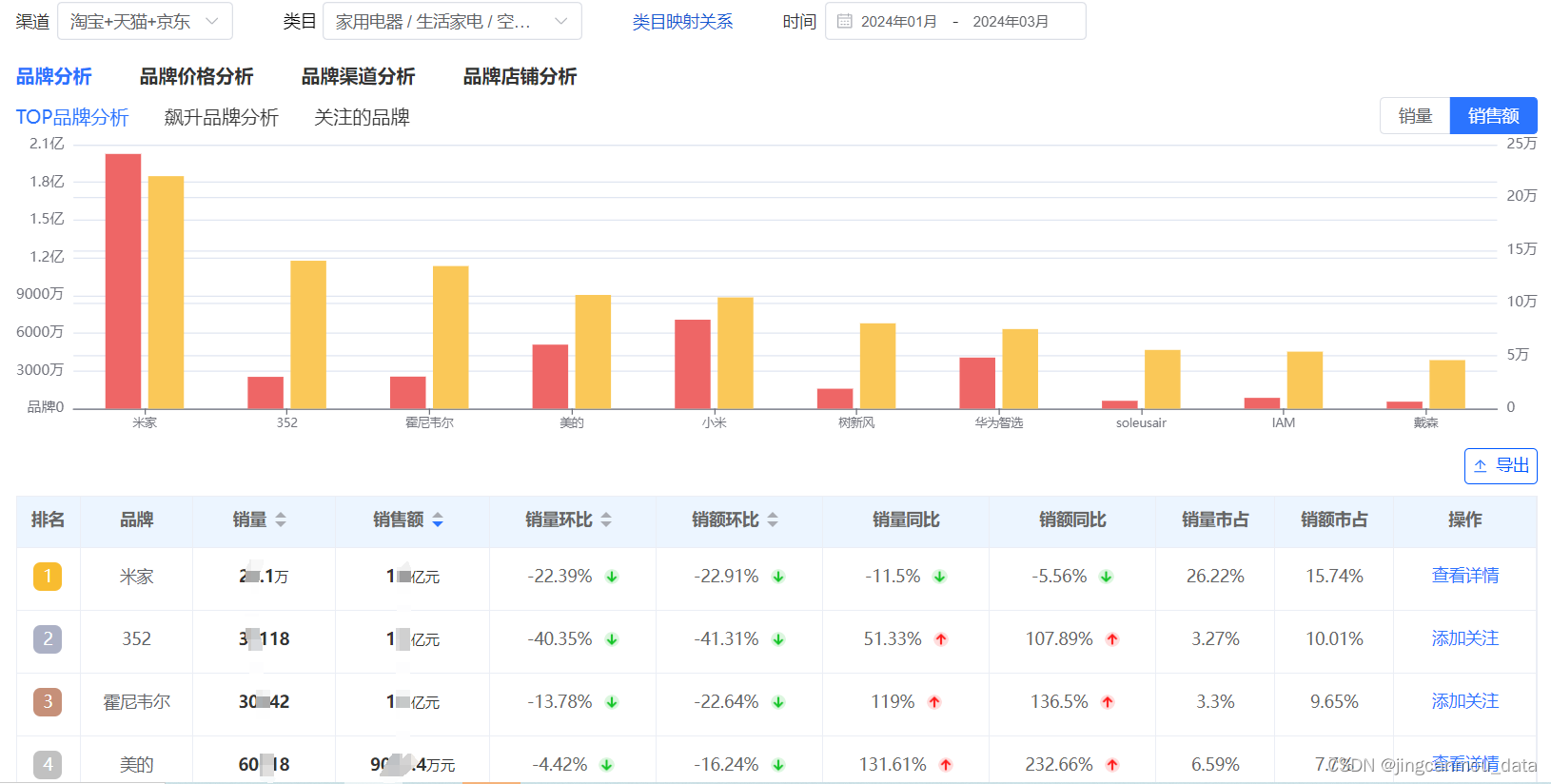Click 添加关注 link in 霍尼韦尔 row

tap(1465, 701)
